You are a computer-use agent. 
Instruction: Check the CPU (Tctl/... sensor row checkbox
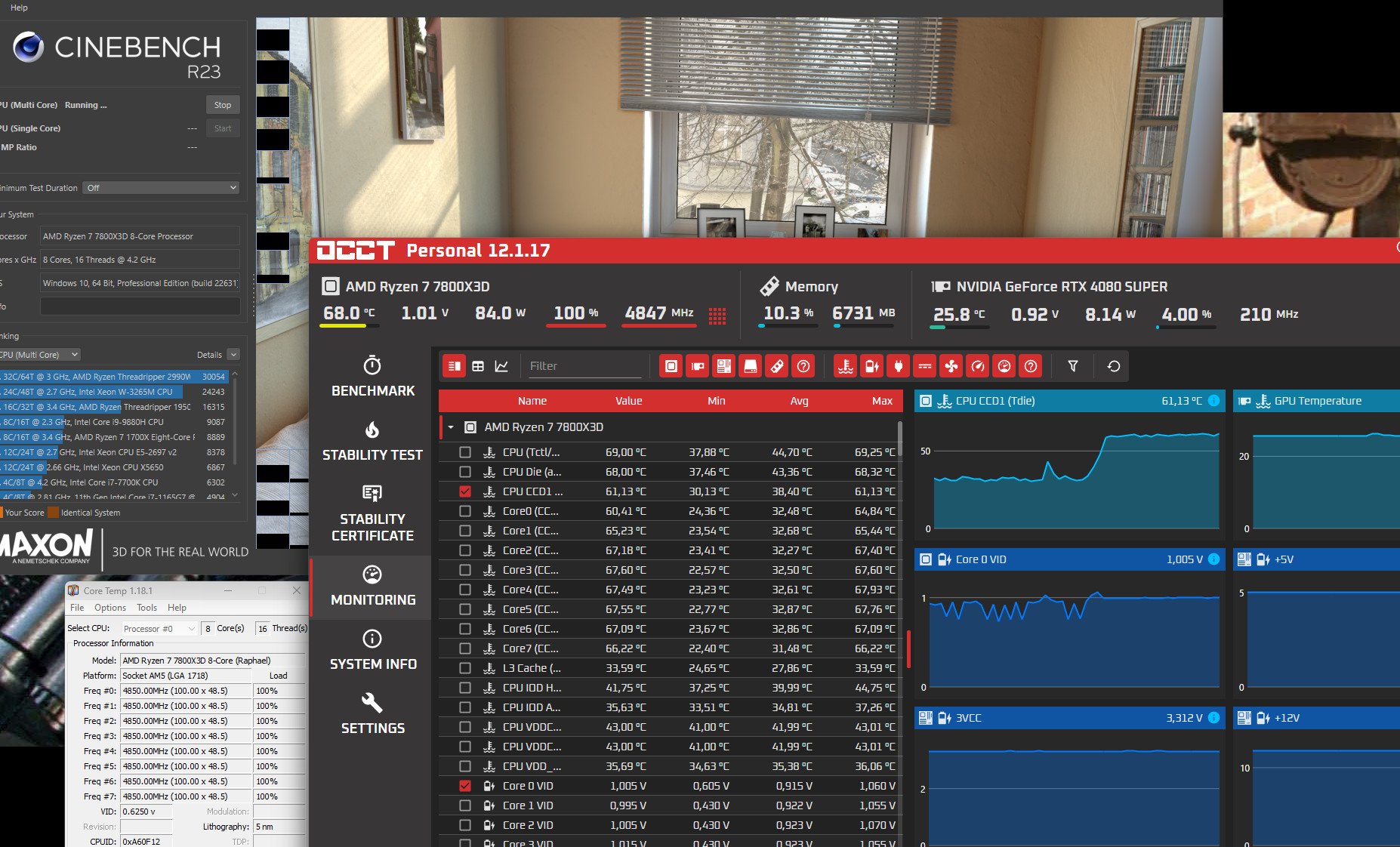click(x=465, y=452)
